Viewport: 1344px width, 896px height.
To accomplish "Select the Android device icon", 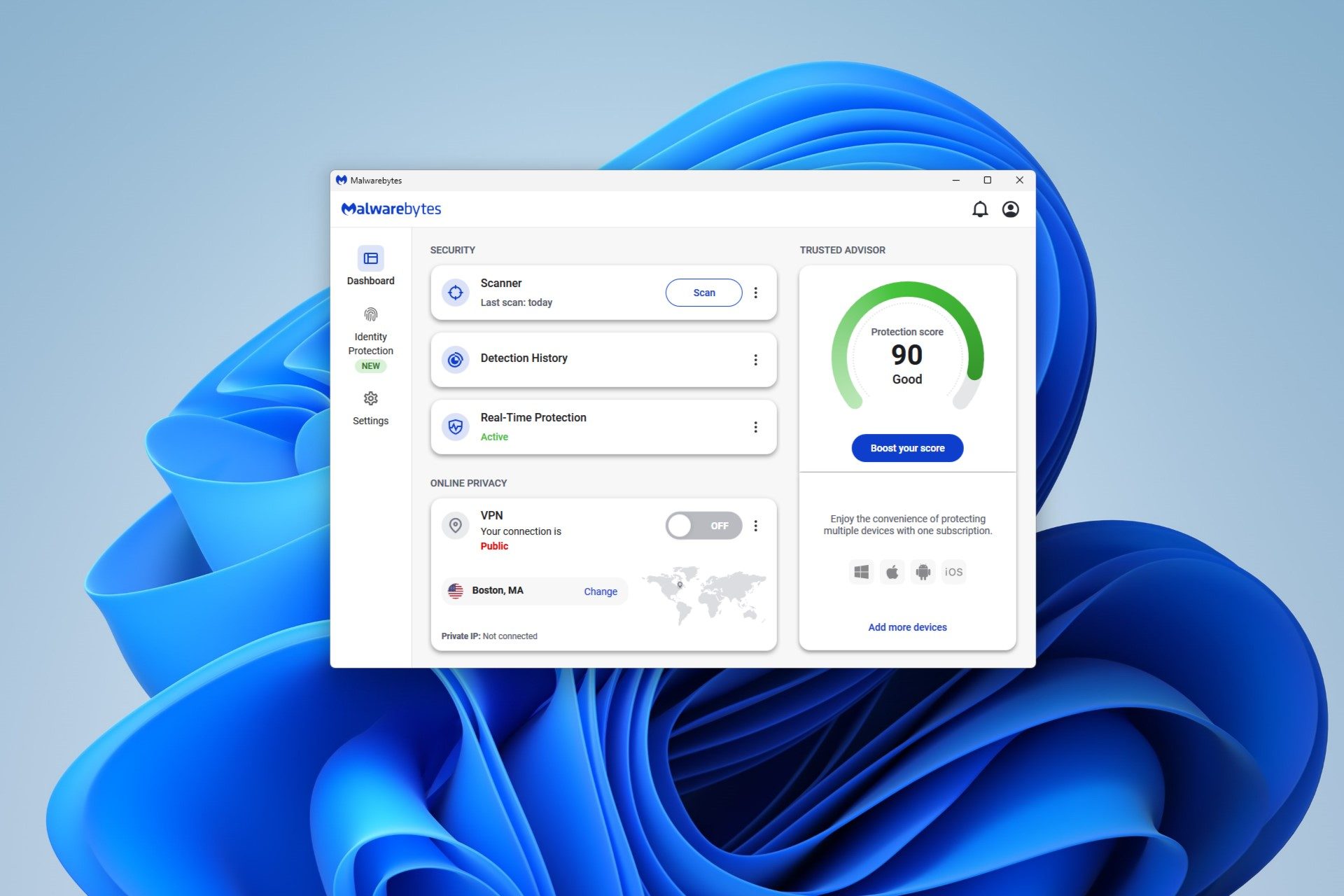I will [x=923, y=572].
